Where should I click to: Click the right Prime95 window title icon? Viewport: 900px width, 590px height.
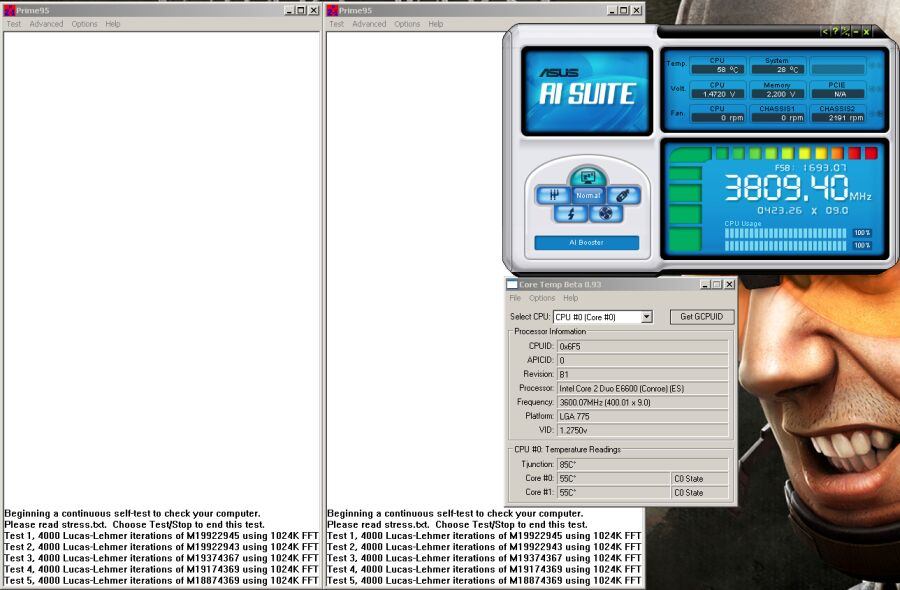332,10
